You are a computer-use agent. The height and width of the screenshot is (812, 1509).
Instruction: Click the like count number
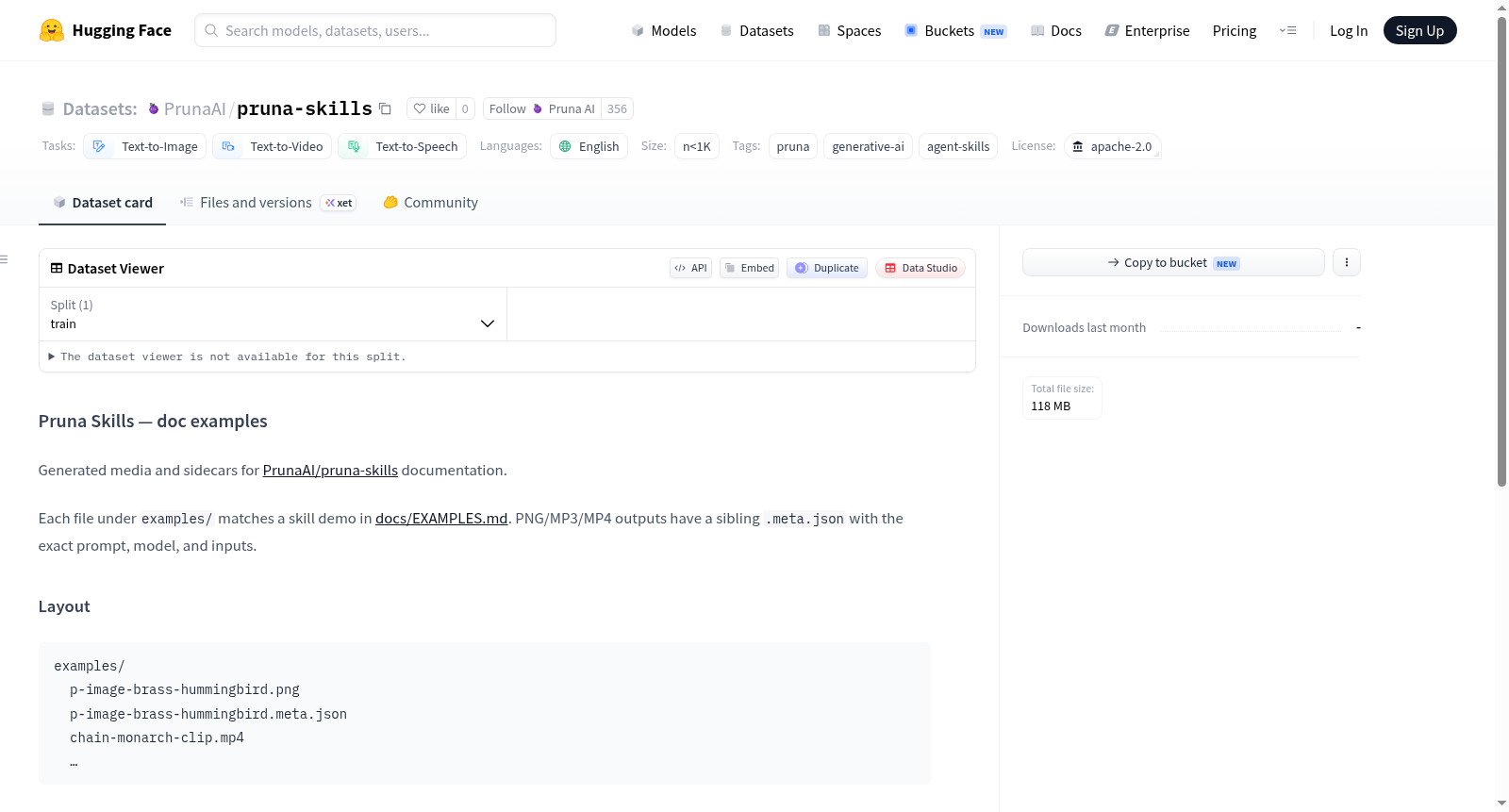coord(465,108)
